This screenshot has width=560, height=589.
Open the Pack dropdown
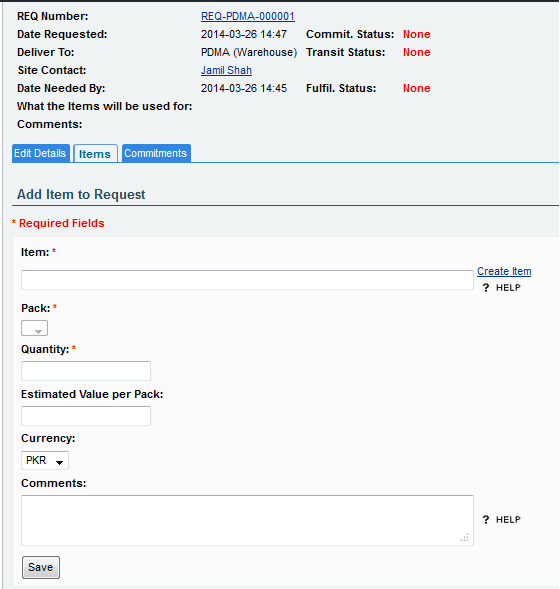[x=35, y=328]
